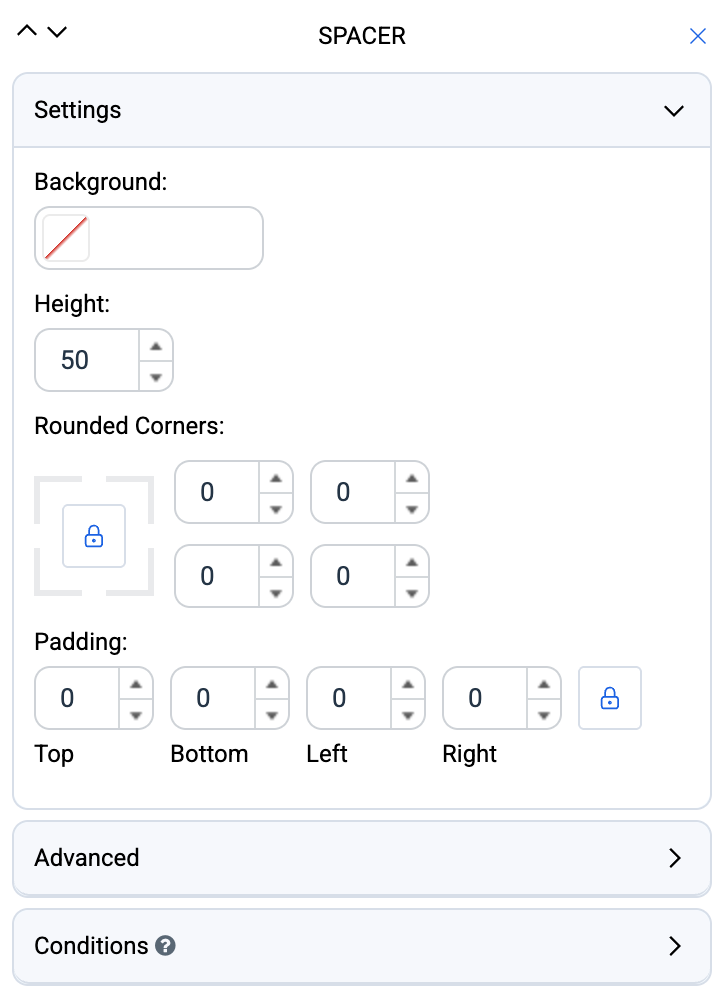Viewport: 726px width, 1000px height.
Task: Increase the Right padding value
Action: tap(544, 684)
